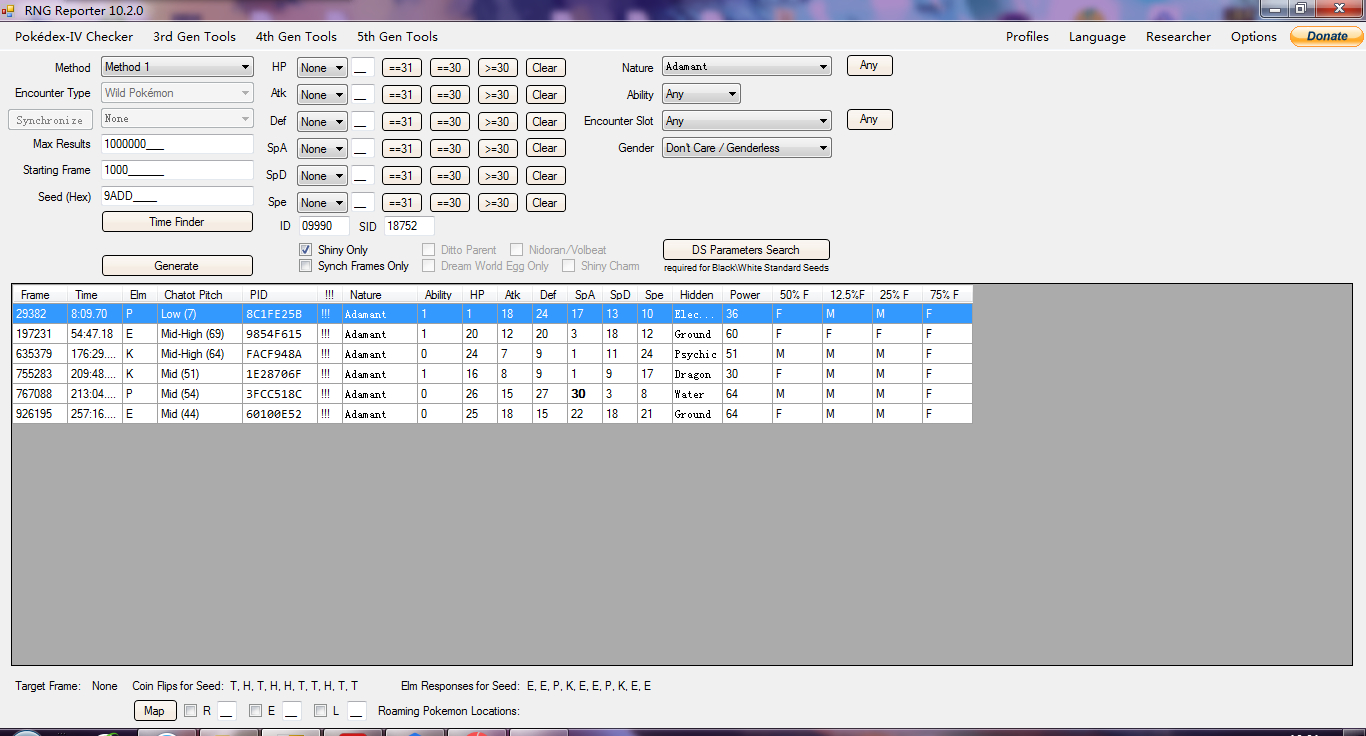The height and width of the screenshot is (736, 1366).
Task: Open the 3rd Gen Tools menu
Action: point(194,36)
